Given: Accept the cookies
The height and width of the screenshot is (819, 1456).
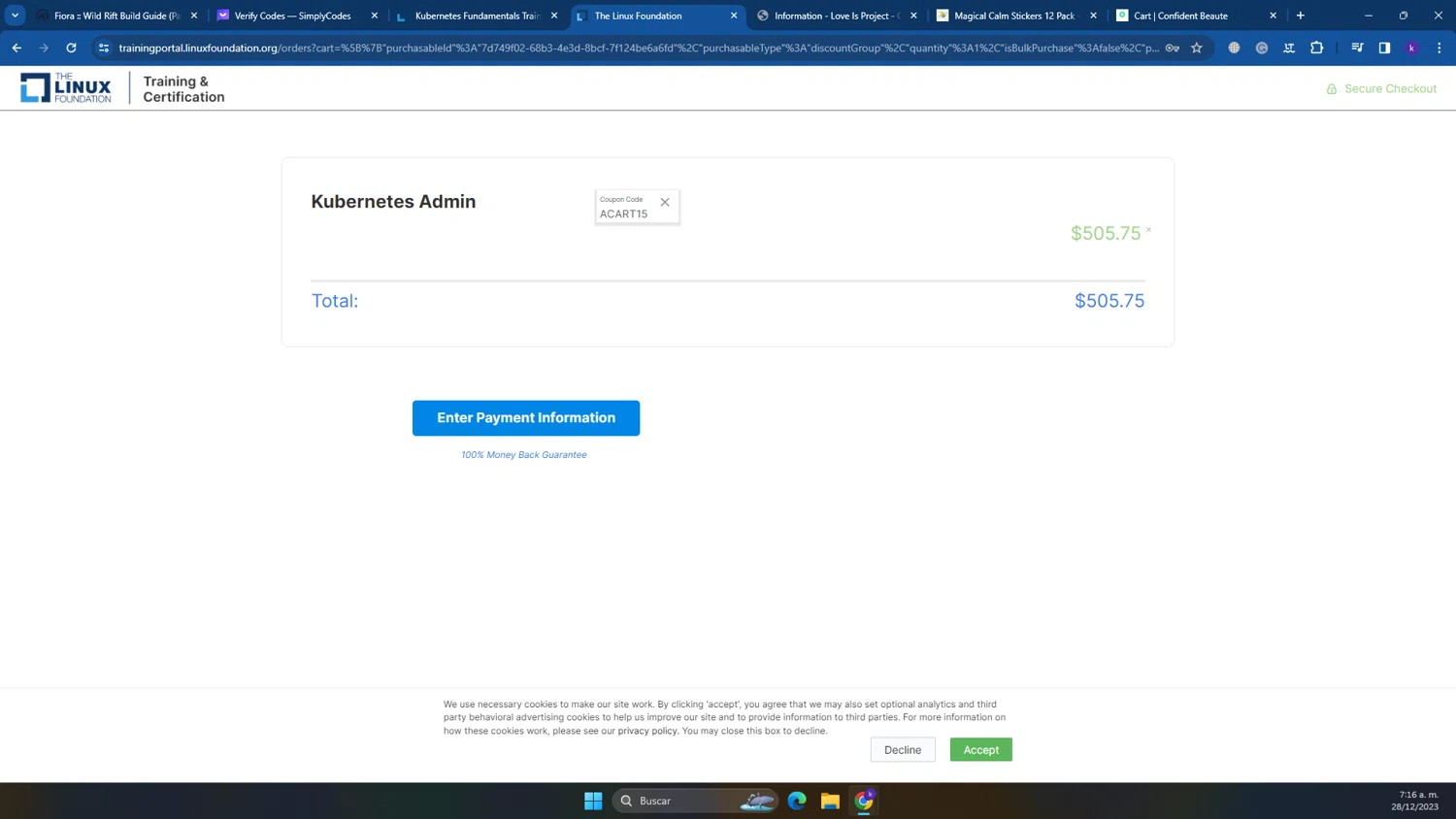Looking at the screenshot, I should tap(981, 750).
